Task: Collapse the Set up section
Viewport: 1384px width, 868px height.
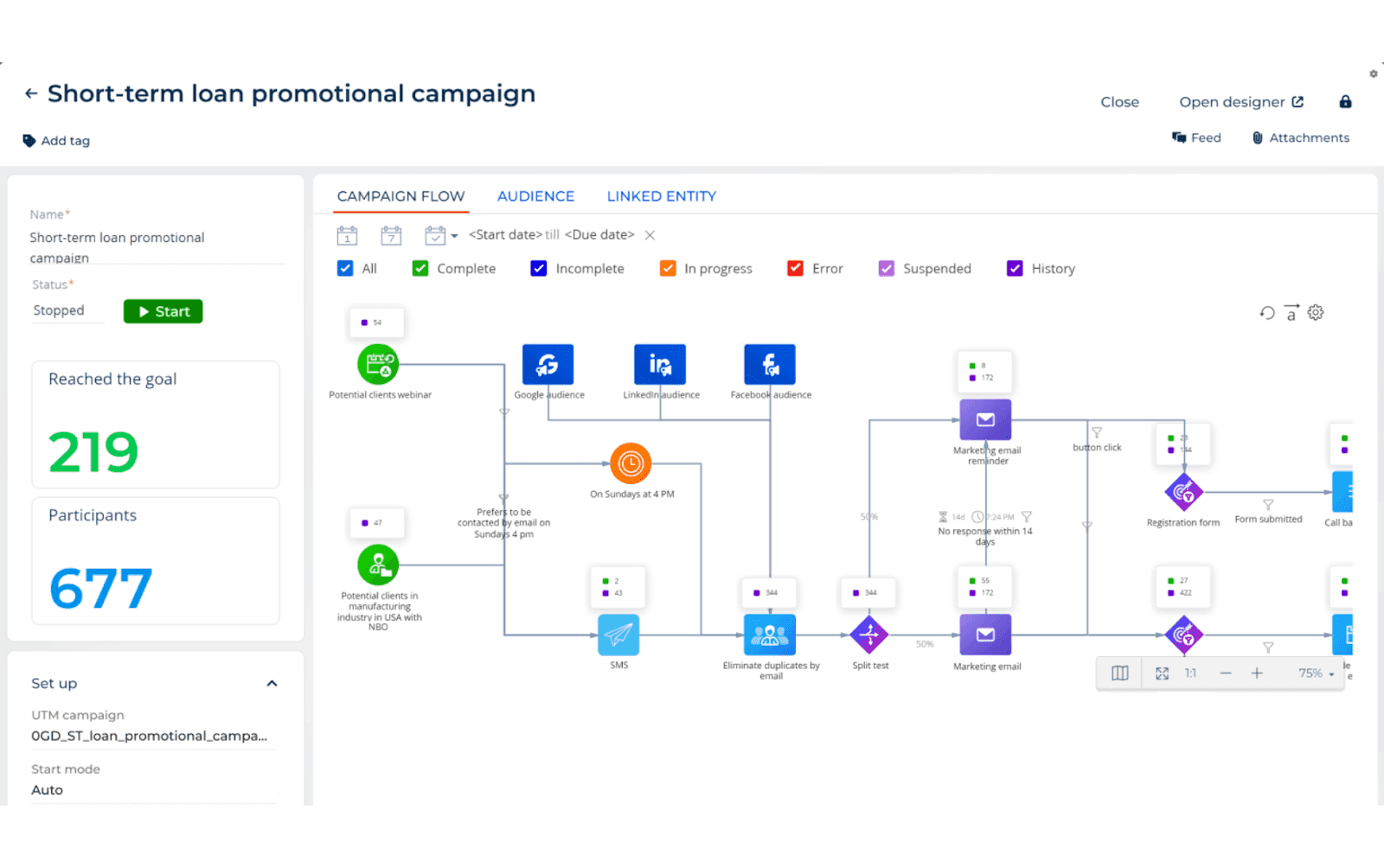Action: (272, 683)
